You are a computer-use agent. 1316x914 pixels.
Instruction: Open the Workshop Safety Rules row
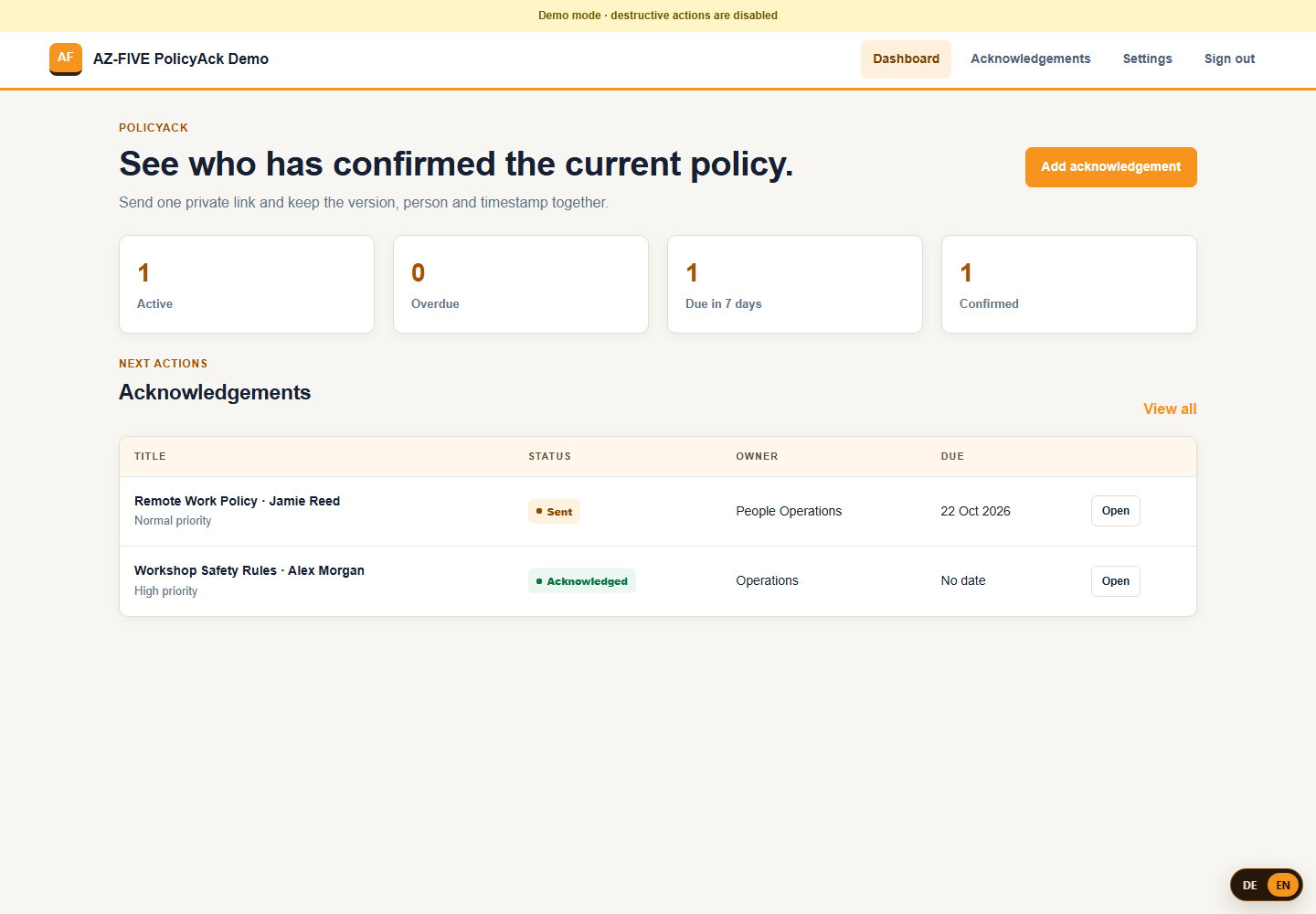1116,581
